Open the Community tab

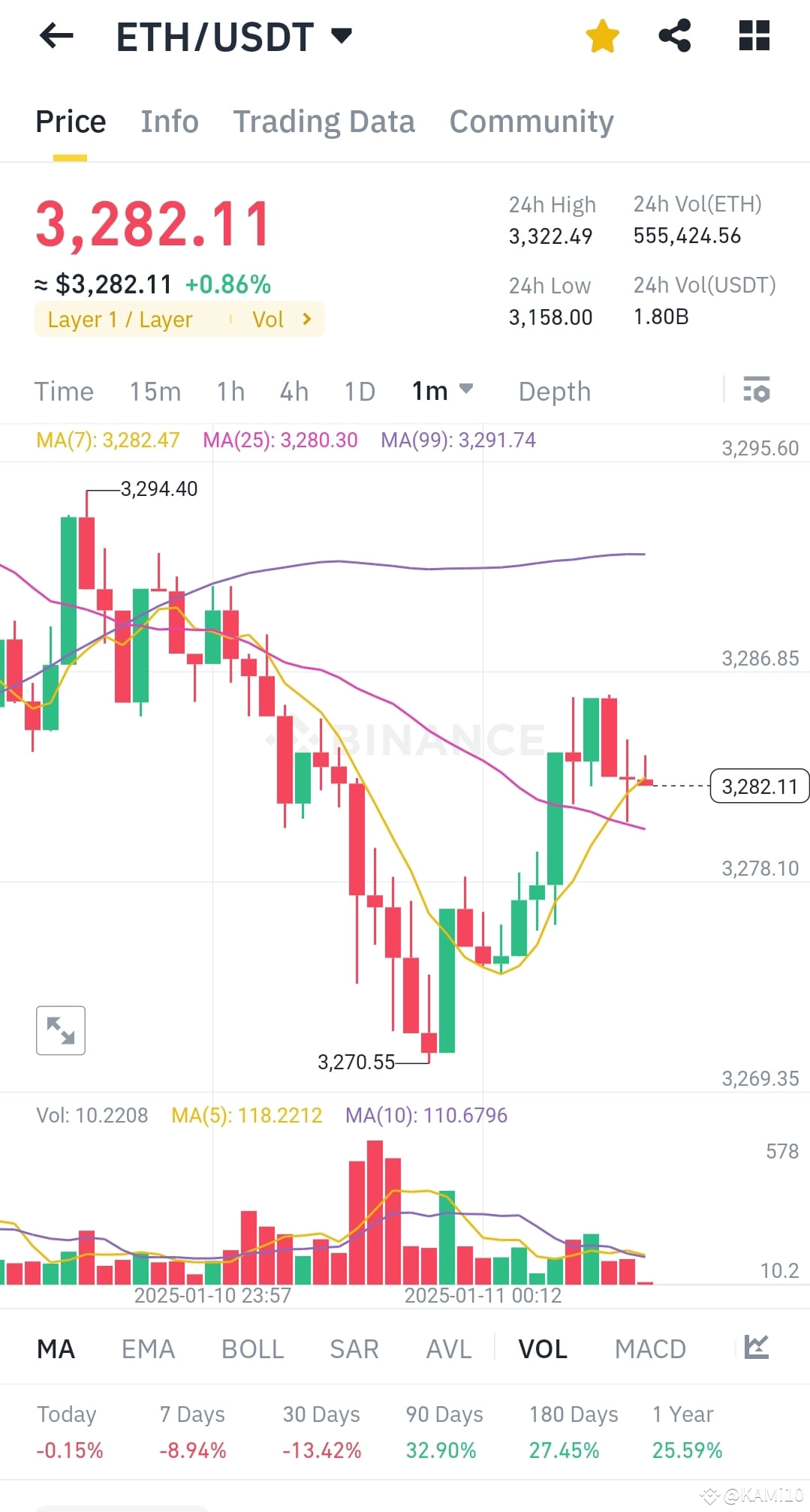click(x=531, y=121)
